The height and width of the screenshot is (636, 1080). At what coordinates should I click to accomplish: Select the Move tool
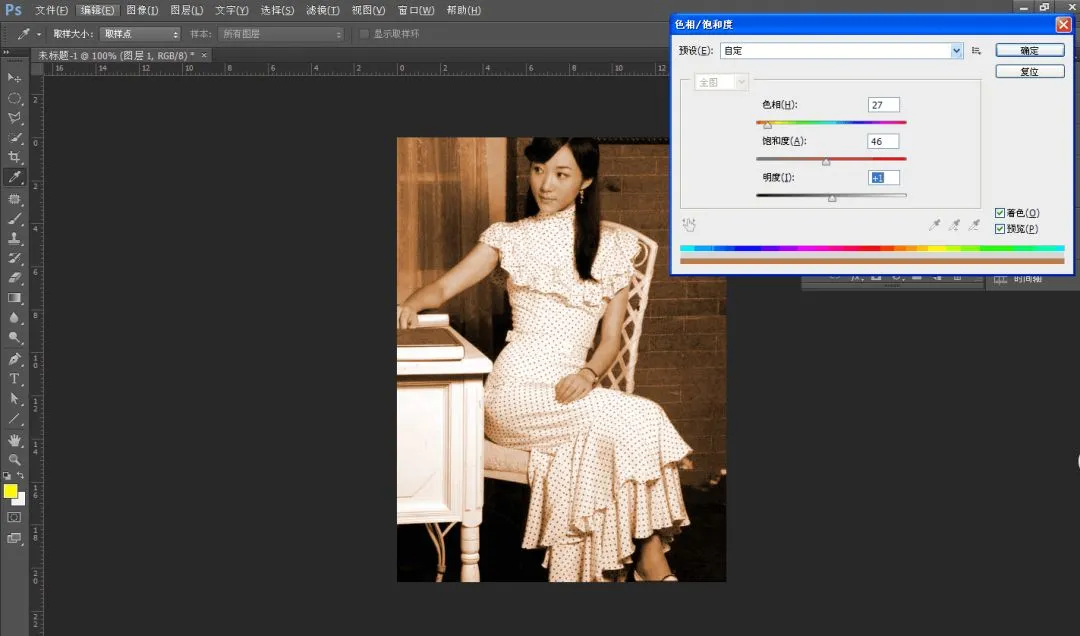click(14, 78)
